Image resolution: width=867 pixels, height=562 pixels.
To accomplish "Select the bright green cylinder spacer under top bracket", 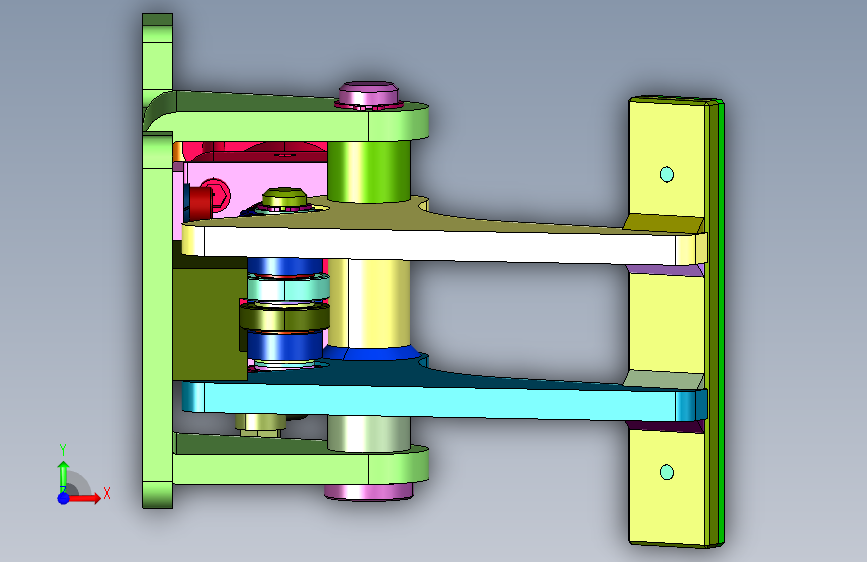I will point(369,171).
